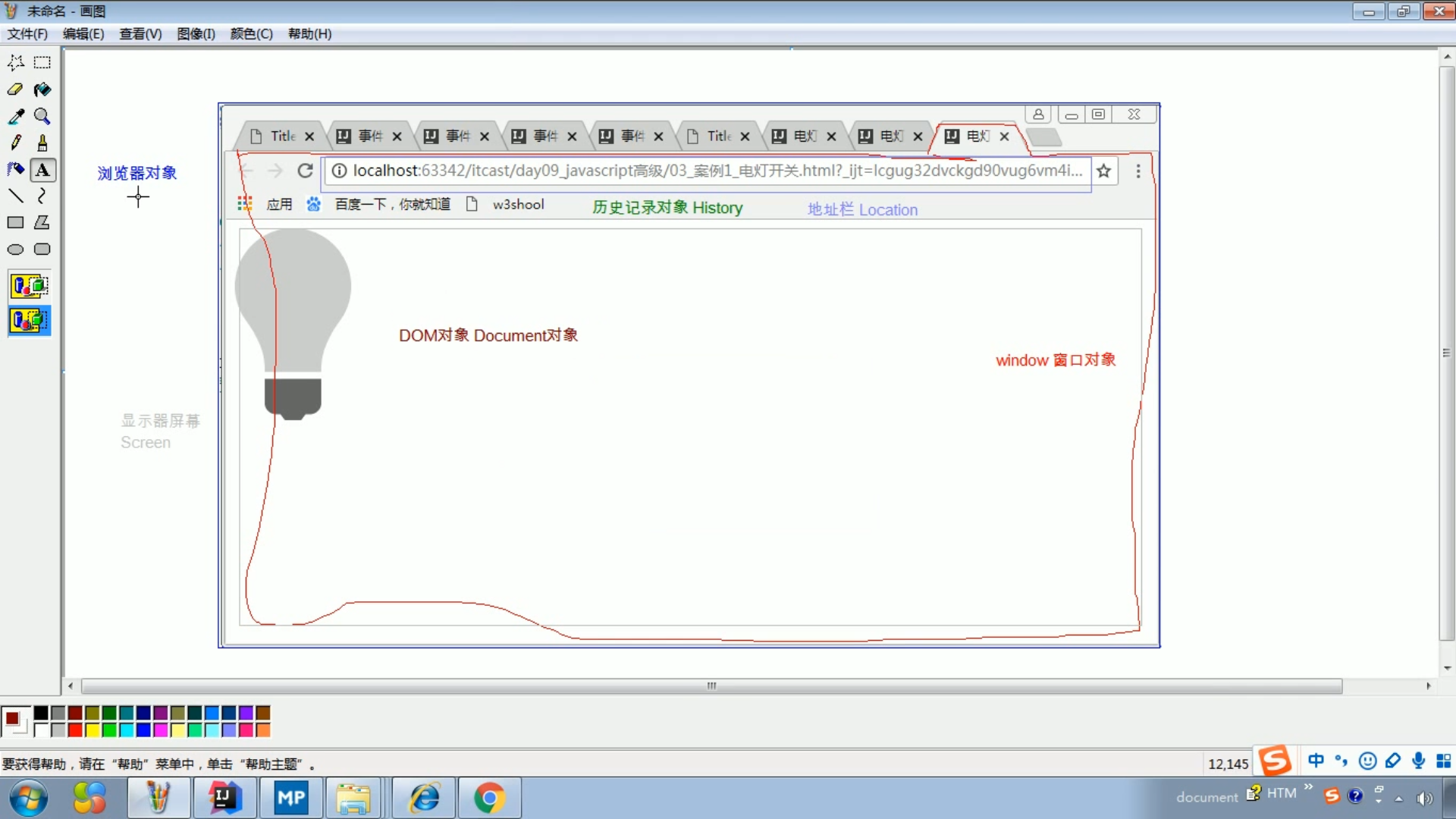Enable transparent background drawing option
1456x819 pixels.
point(29,321)
